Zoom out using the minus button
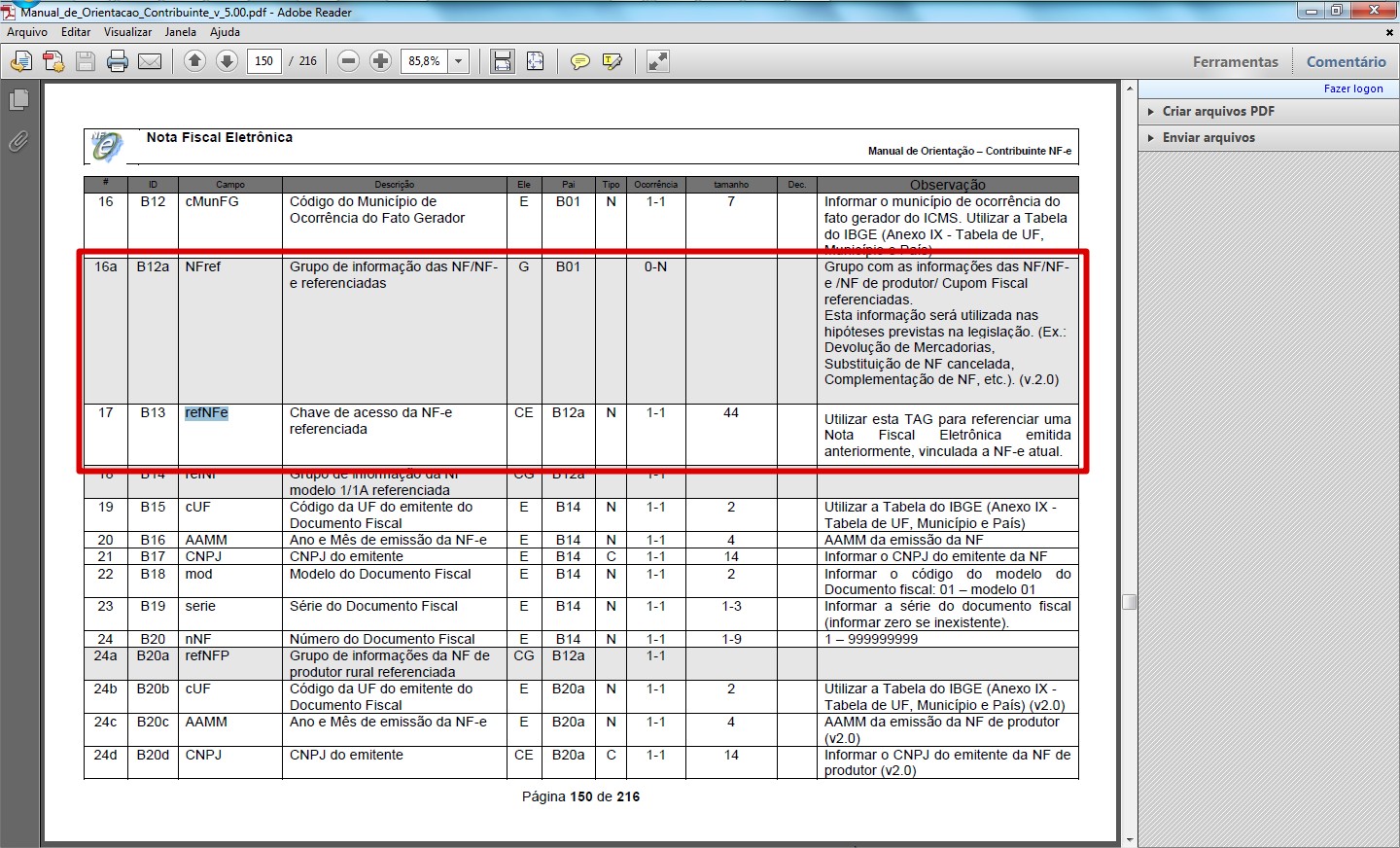 point(348,61)
